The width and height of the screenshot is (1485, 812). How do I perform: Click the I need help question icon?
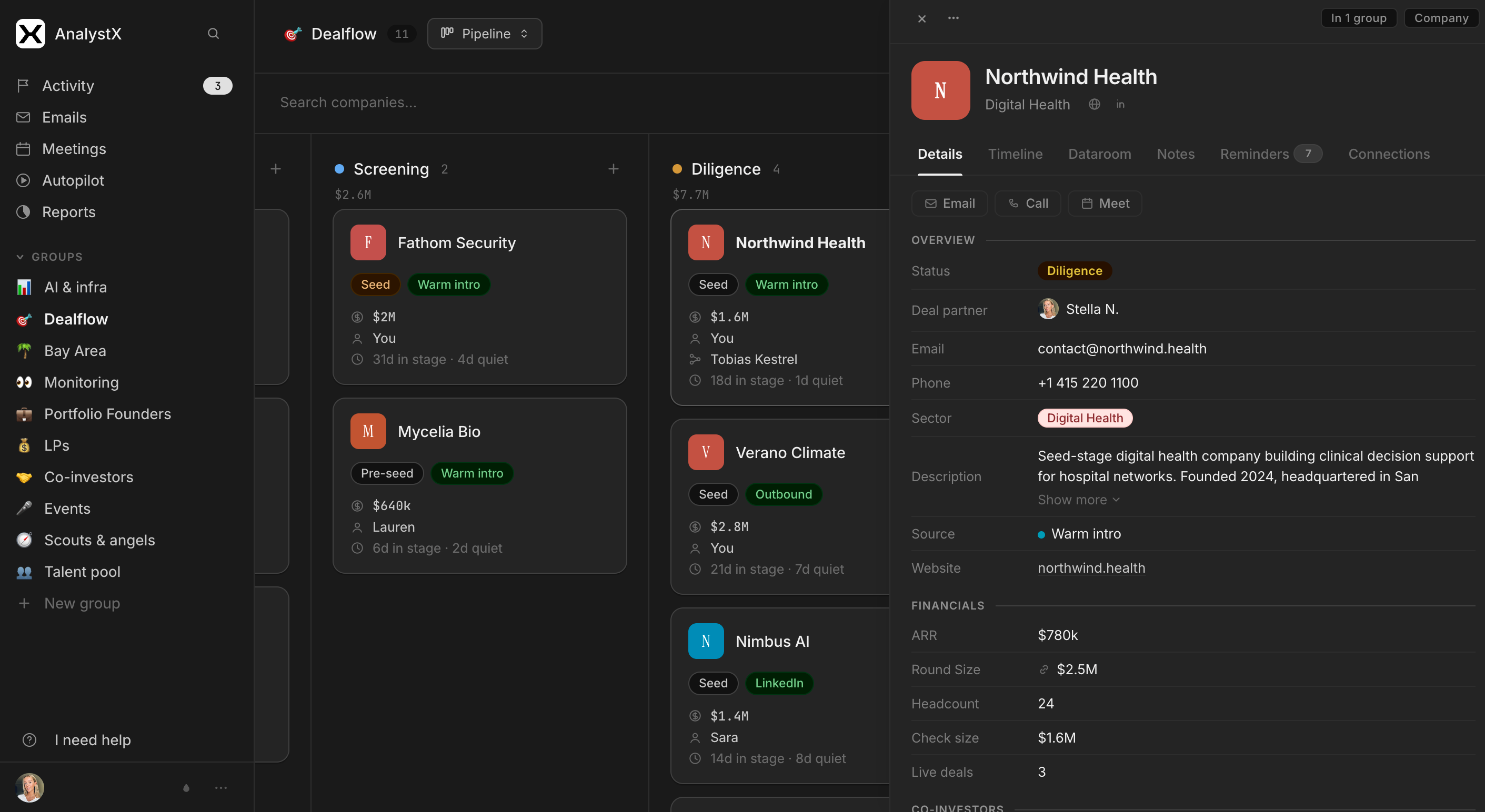point(29,740)
